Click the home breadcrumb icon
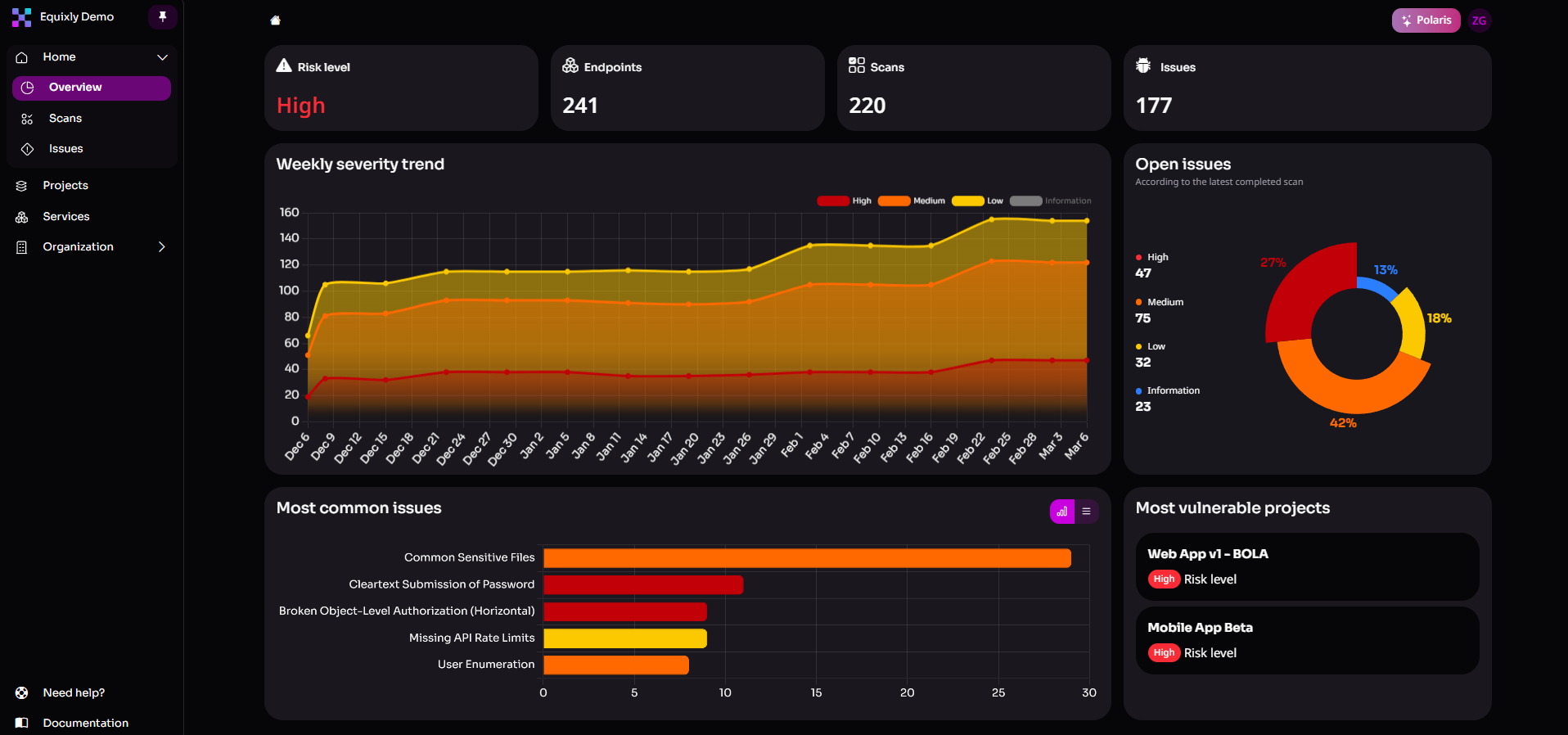This screenshot has width=1568, height=735. 276,20
